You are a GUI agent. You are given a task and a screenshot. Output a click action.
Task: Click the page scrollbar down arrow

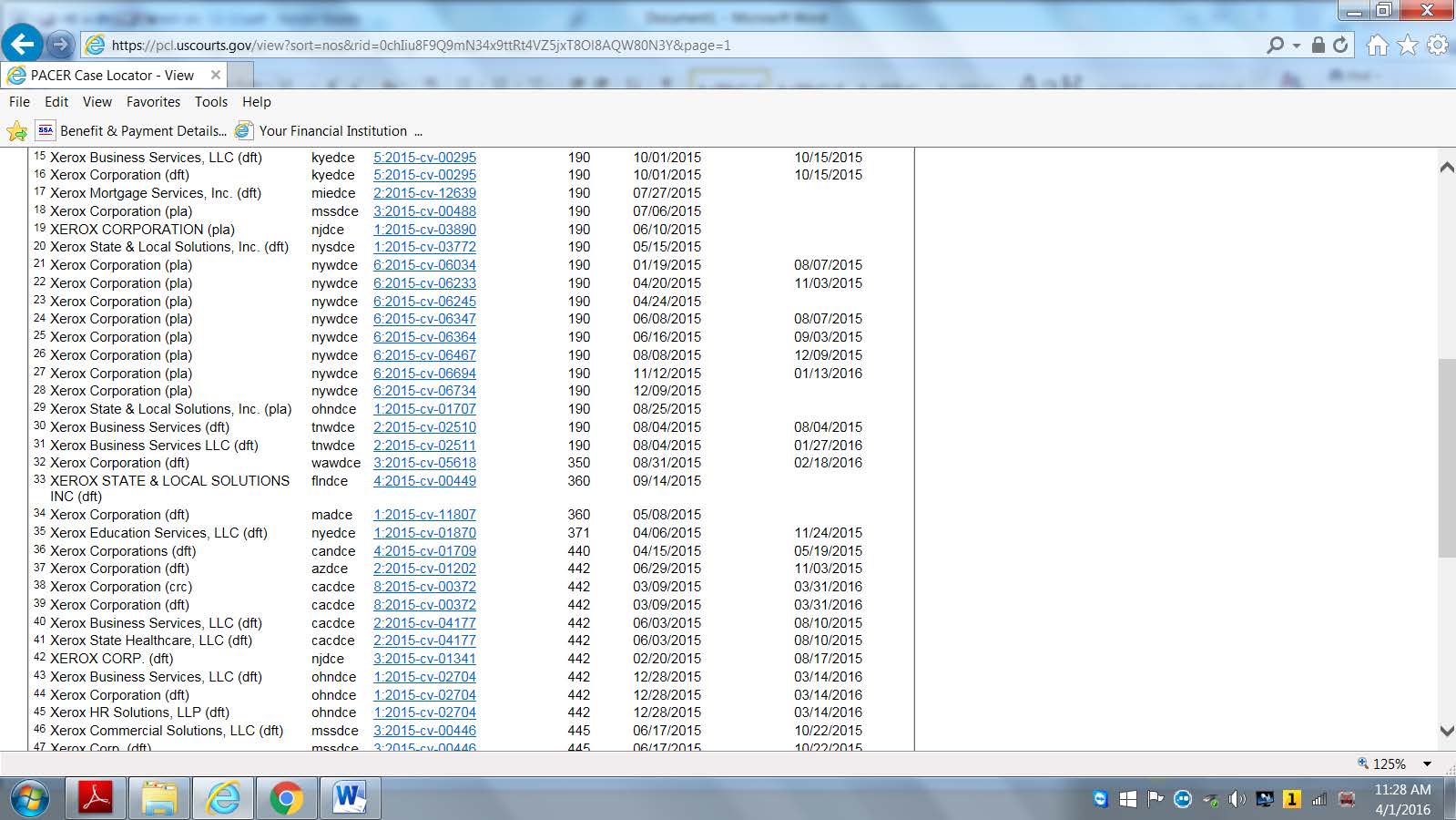tap(1447, 731)
